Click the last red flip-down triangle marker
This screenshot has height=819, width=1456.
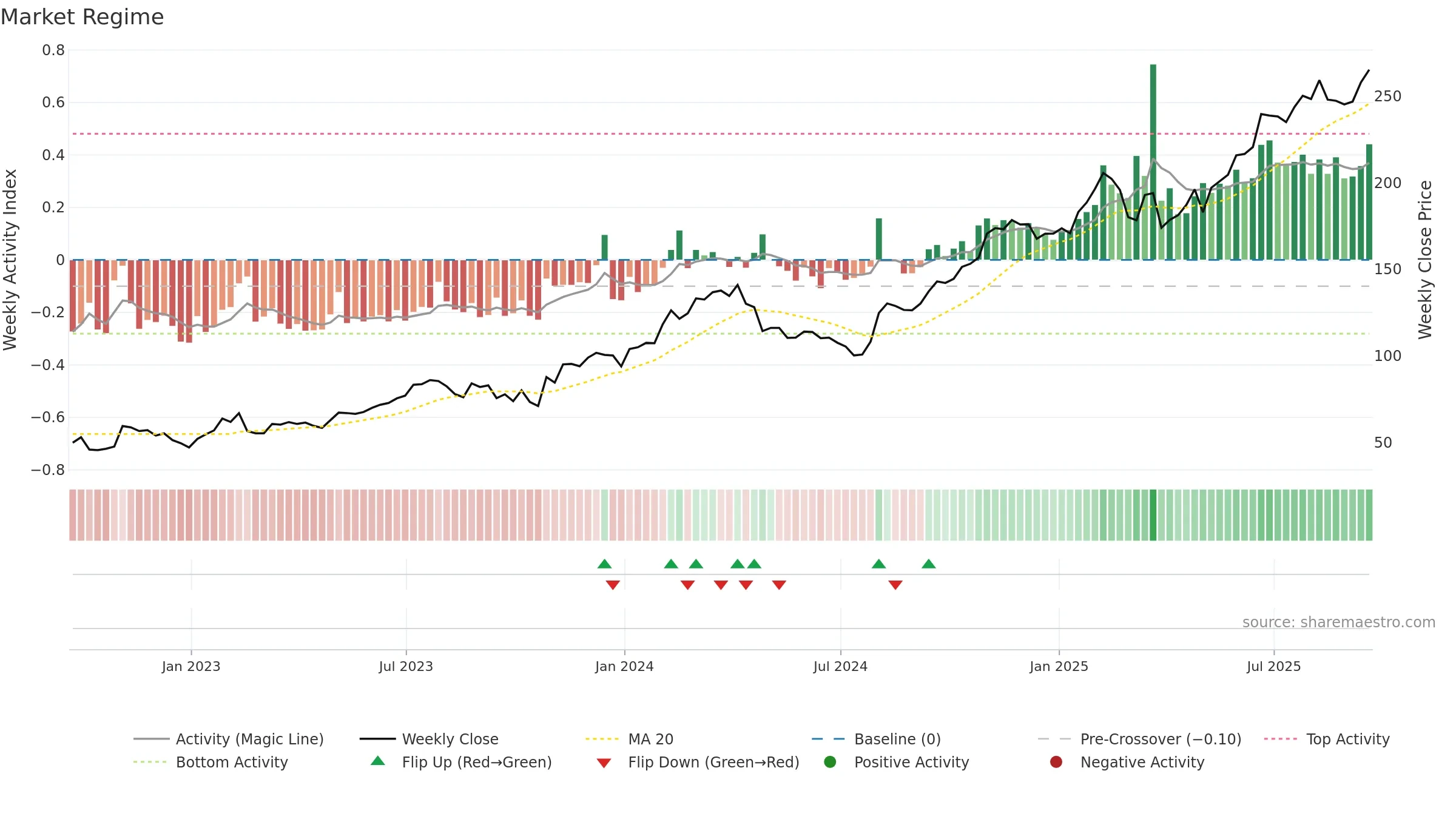pyautogui.click(x=895, y=585)
